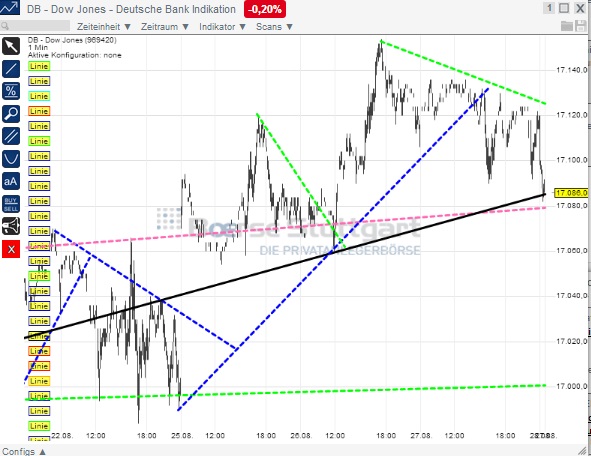Click the chart logo icon in title bar

[x=10, y=8]
